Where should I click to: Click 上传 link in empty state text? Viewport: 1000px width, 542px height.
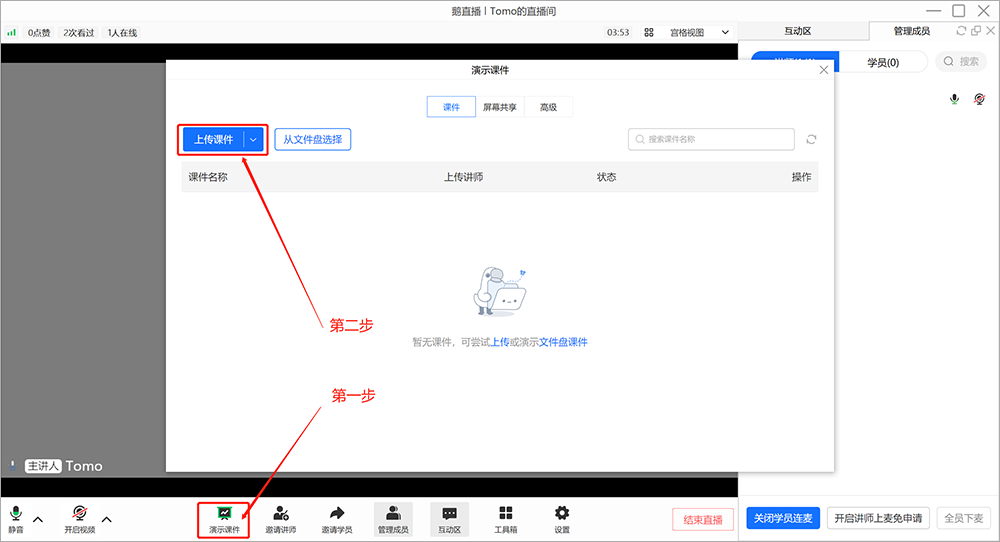(499, 342)
